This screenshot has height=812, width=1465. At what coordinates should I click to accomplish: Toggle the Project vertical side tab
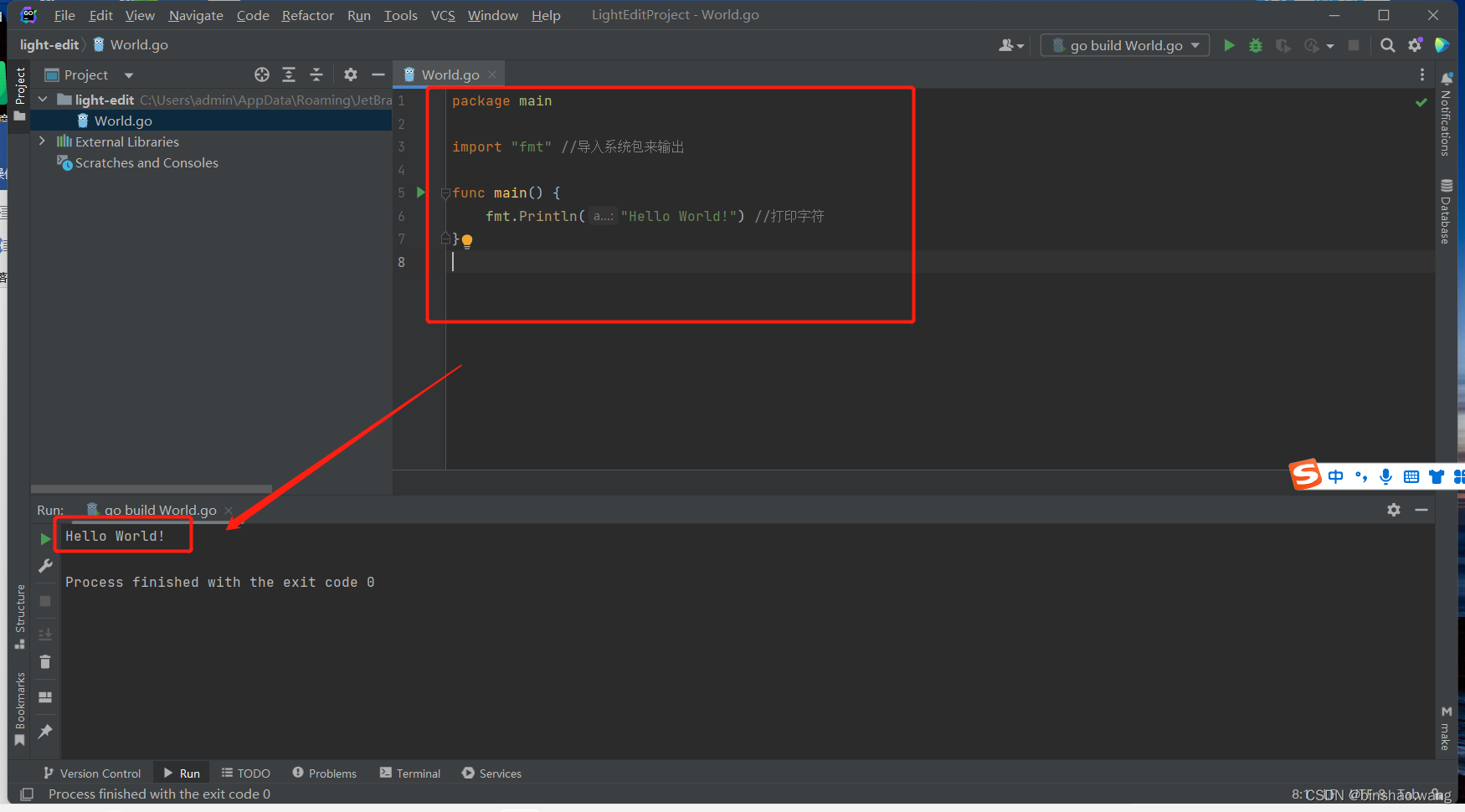coord(20,94)
